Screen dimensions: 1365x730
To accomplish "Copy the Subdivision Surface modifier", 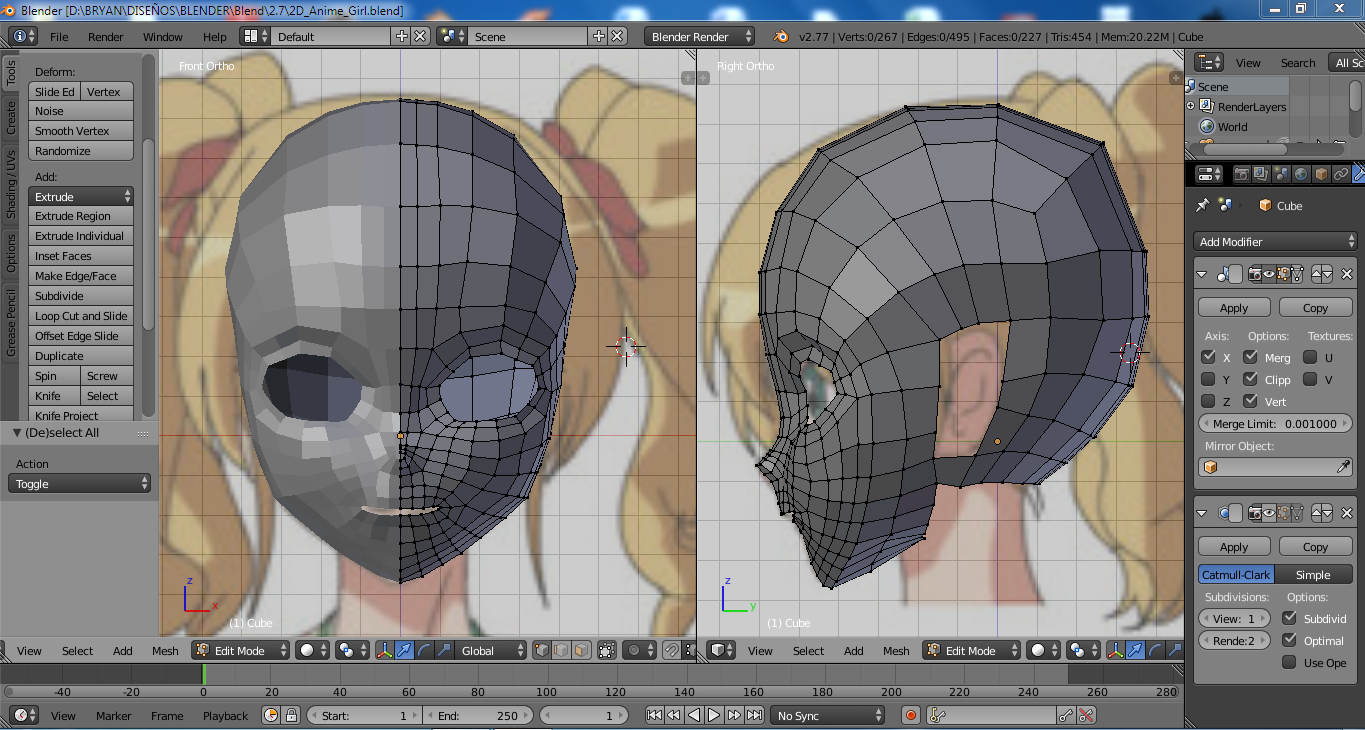I will (x=1315, y=547).
